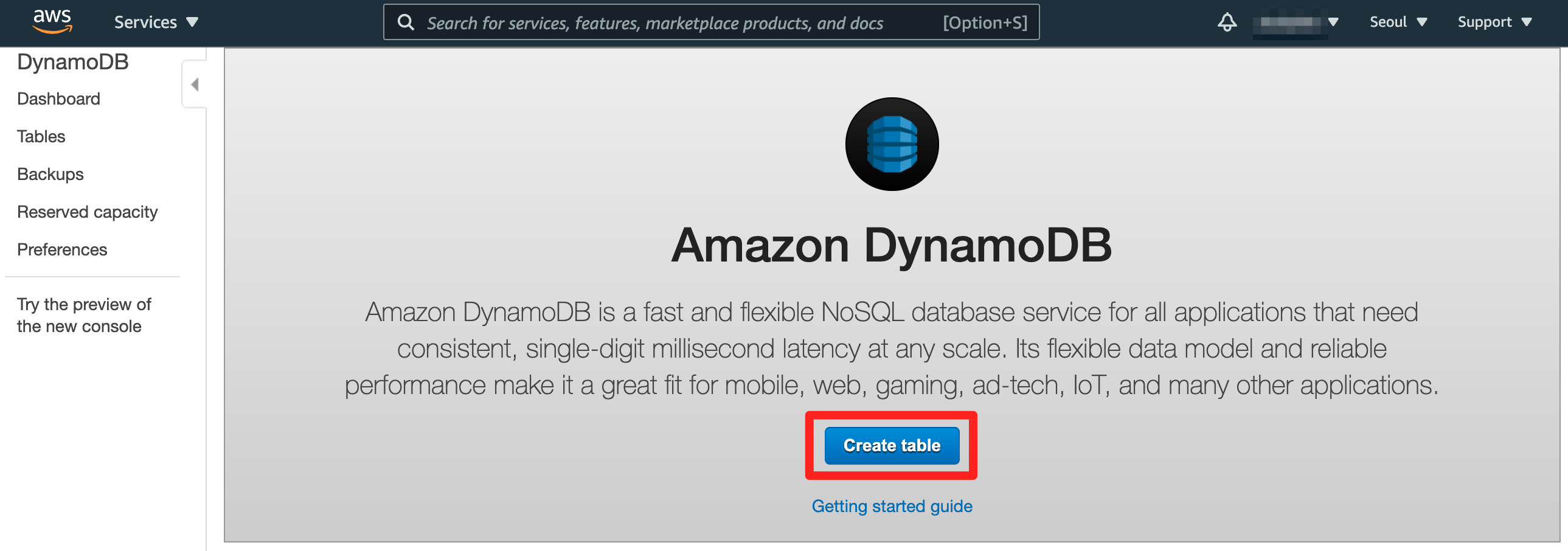Open the Reserved capacity page
The width and height of the screenshot is (1568, 551).
pos(87,212)
